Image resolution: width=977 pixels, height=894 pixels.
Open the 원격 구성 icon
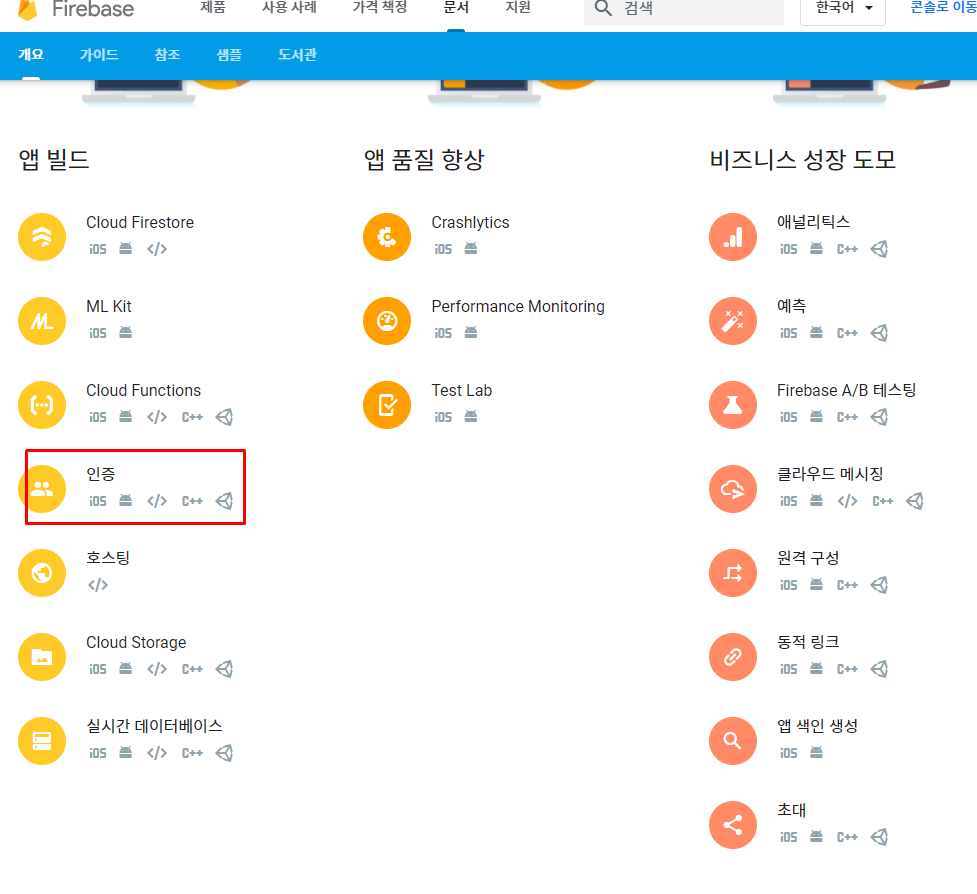pos(733,573)
